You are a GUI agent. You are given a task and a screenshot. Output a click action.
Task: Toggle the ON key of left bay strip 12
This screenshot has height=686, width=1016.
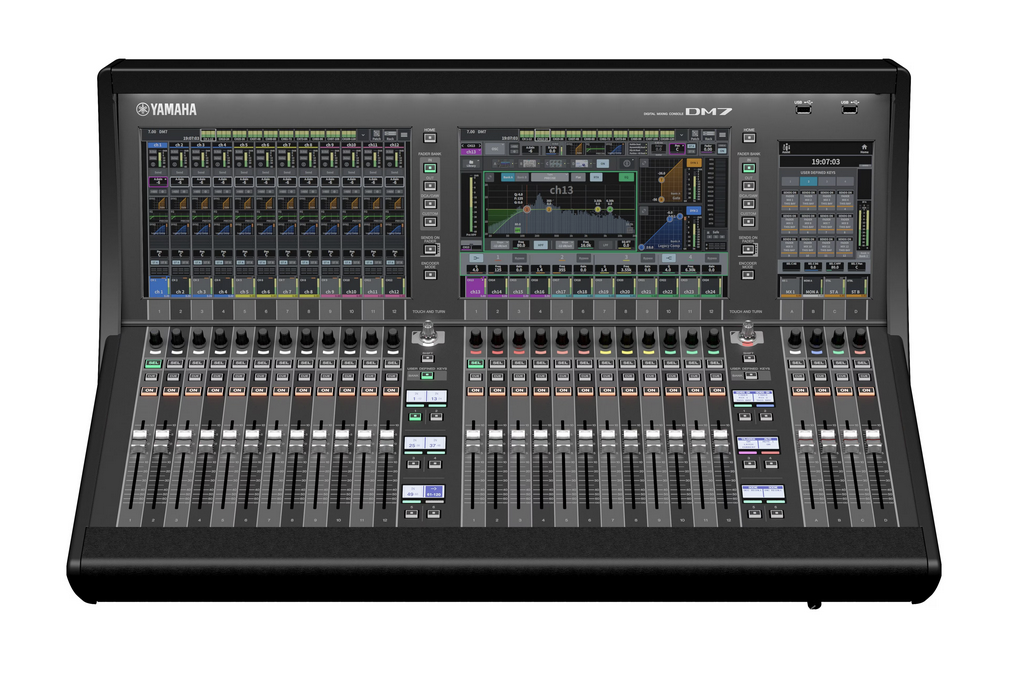[x=391, y=390]
